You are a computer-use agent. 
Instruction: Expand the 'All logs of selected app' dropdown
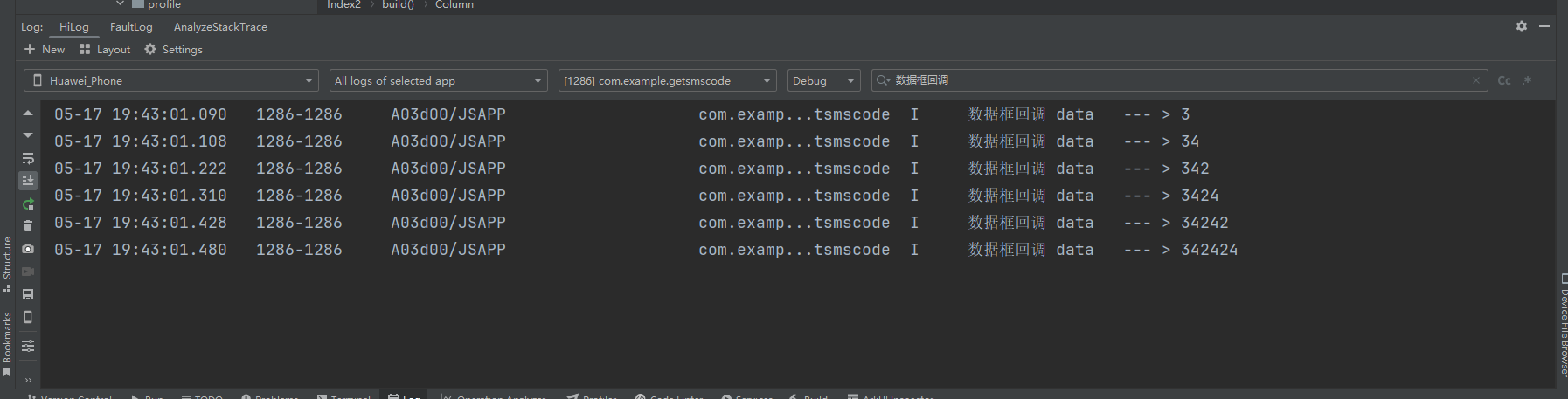click(x=438, y=80)
